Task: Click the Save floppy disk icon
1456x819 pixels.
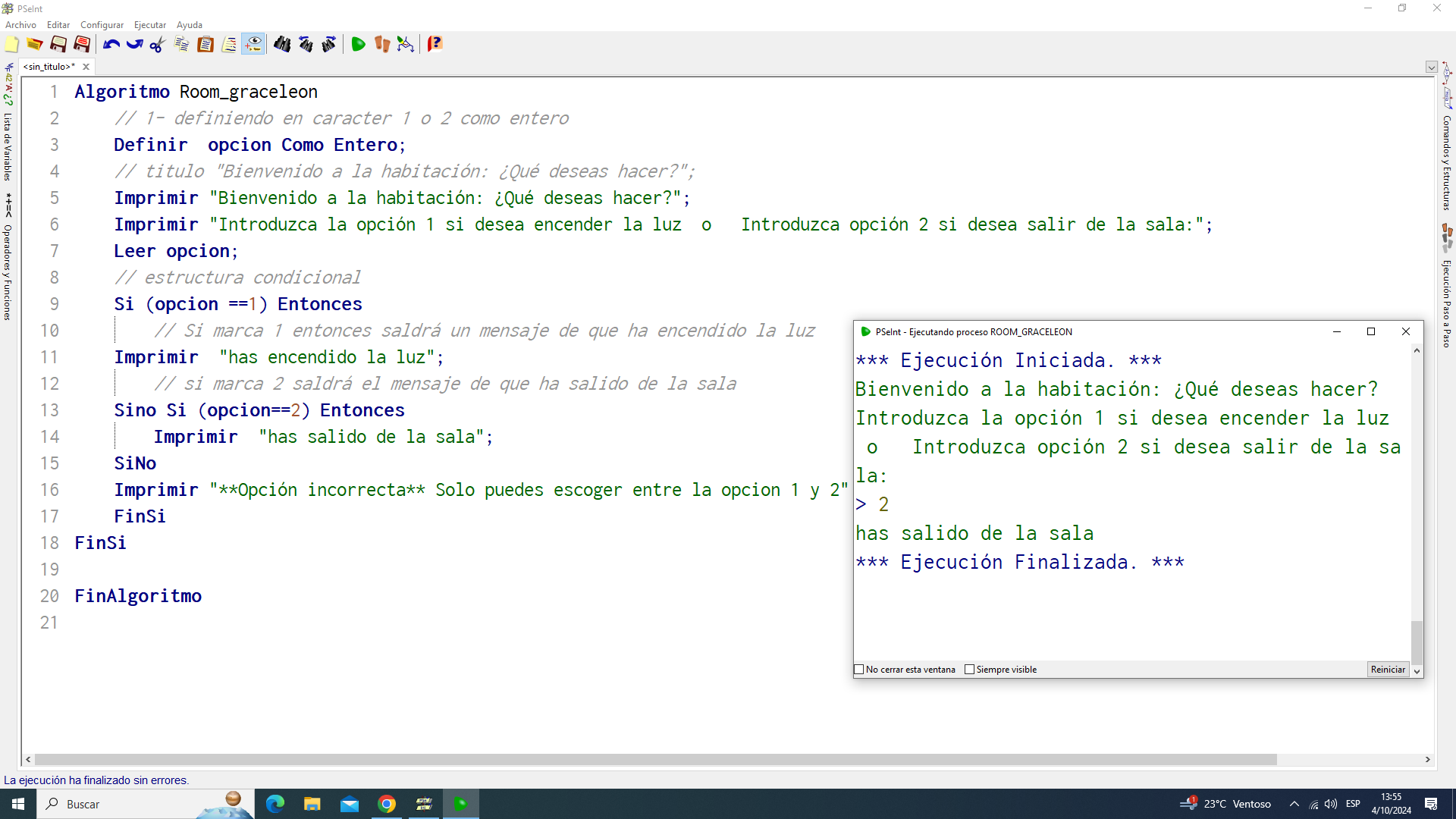Action: click(x=58, y=45)
